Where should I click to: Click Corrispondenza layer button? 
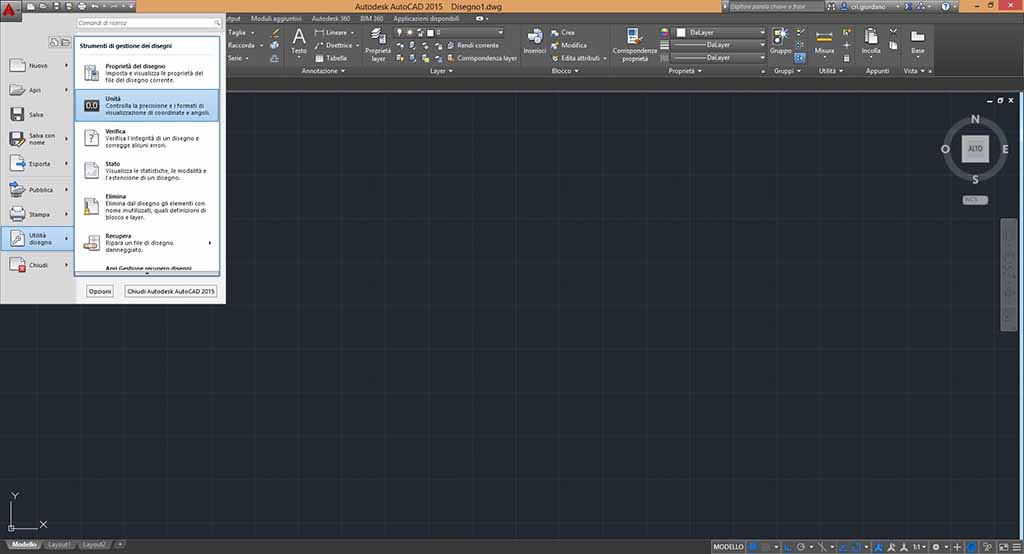pos(482,58)
